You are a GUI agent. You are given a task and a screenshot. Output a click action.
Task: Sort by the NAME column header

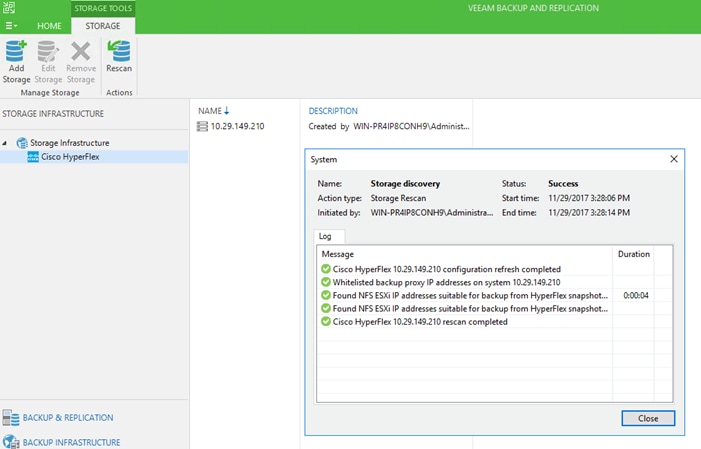(214, 111)
